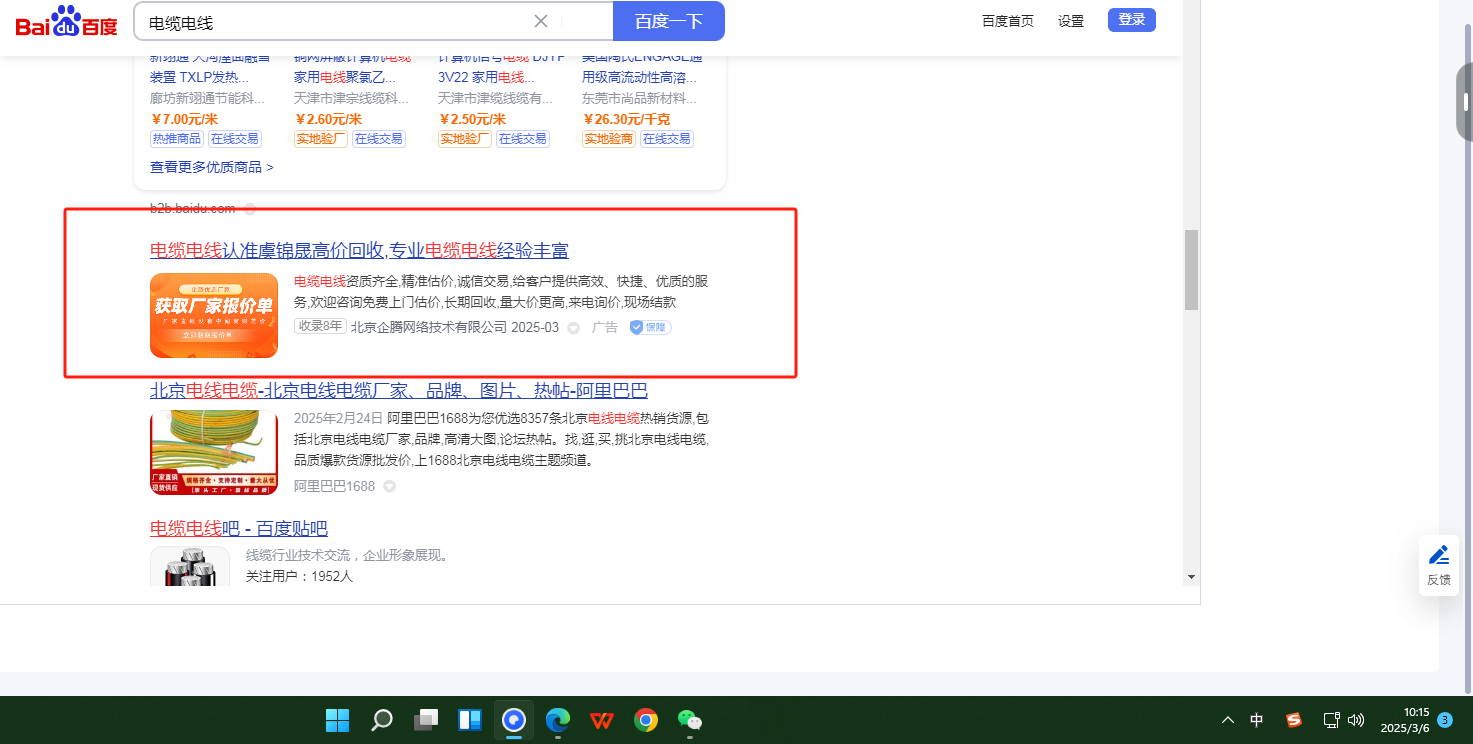Clear the search box with the X icon
Image resolution: width=1473 pixels, height=744 pixels.
tap(541, 21)
